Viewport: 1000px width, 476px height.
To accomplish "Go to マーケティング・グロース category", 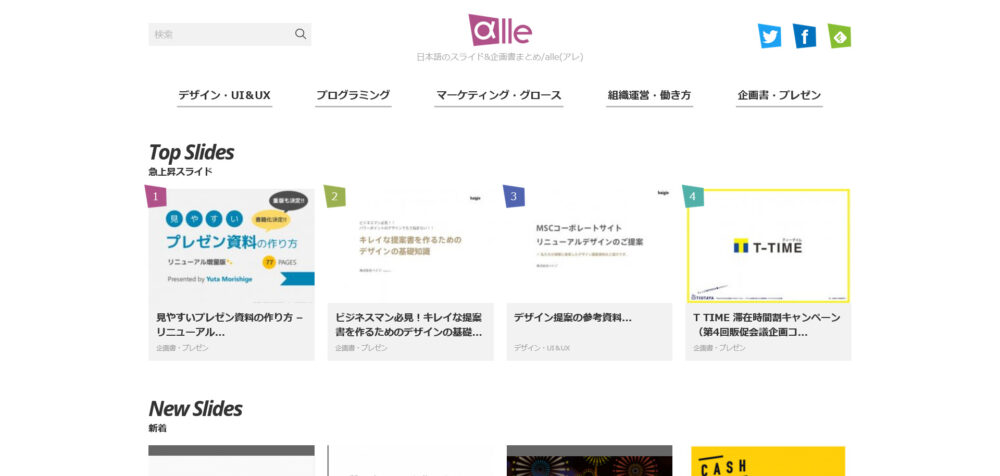I will 499,96.
